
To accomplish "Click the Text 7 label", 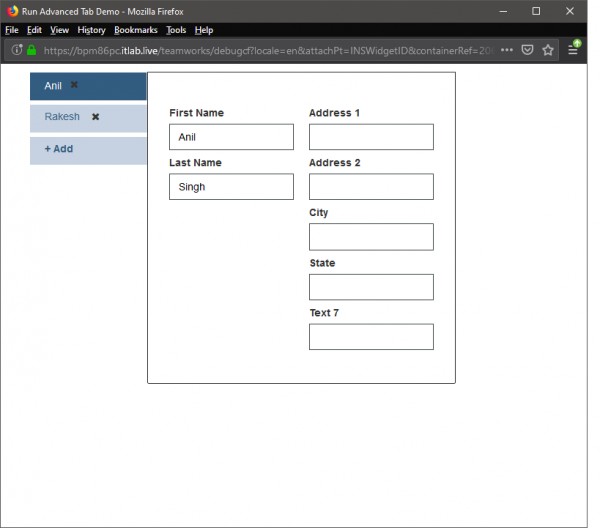I will (x=324, y=313).
